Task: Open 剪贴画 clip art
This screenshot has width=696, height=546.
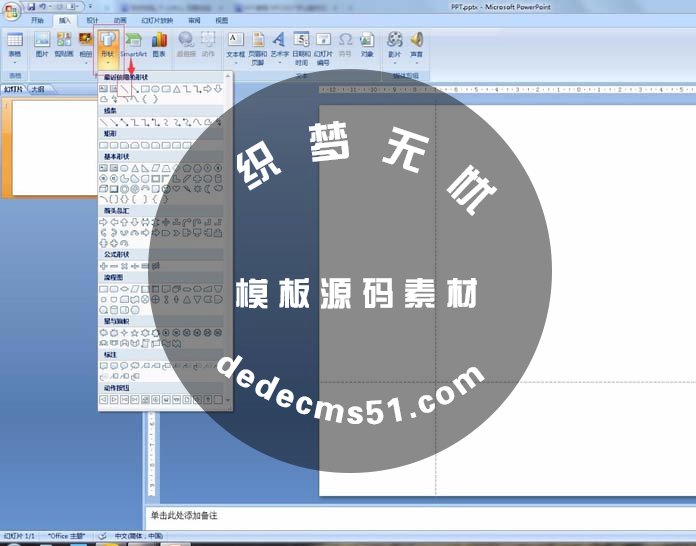Action: click(x=64, y=44)
